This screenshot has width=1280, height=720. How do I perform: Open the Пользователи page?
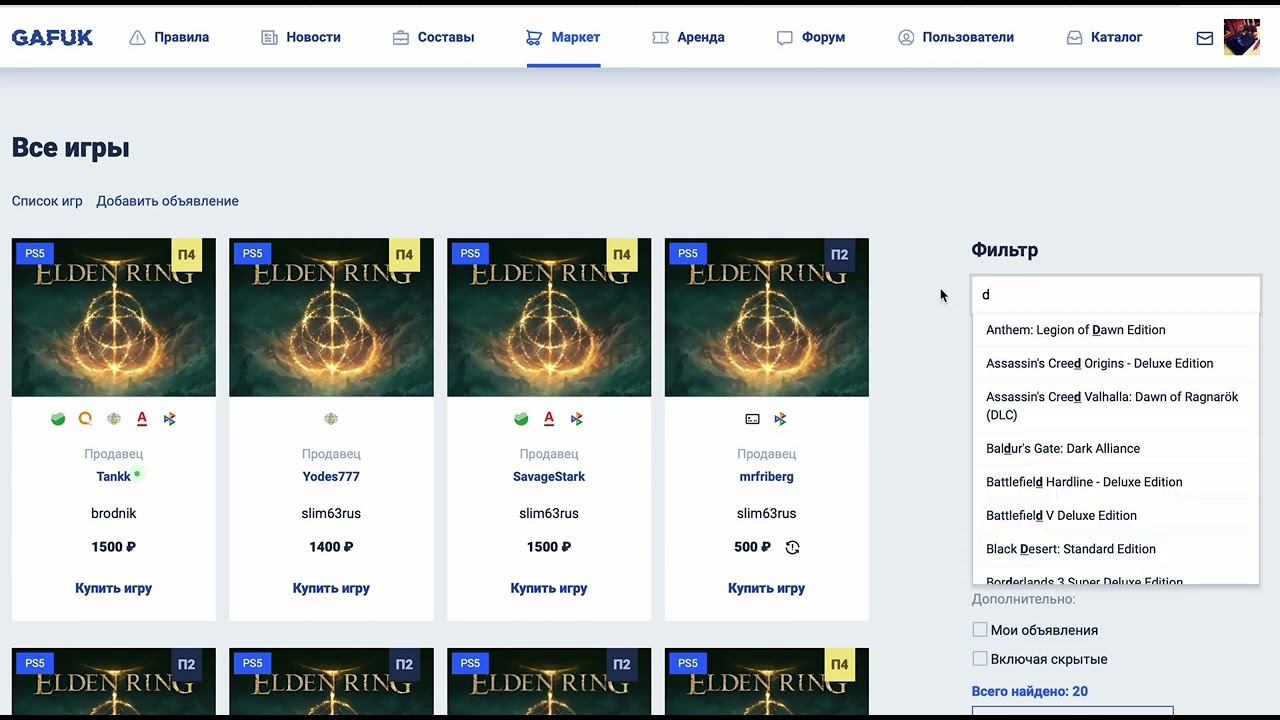click(x=956, y=37)
